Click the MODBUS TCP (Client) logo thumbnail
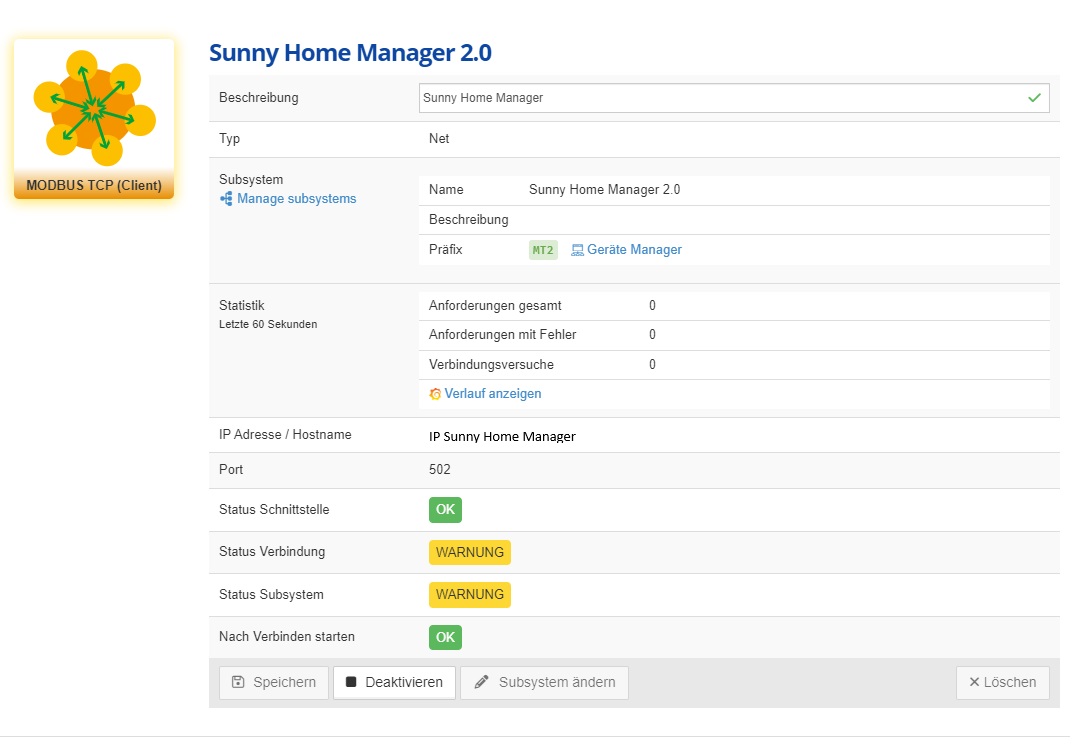Screen dimensions: 1079x747 point(94,118)
